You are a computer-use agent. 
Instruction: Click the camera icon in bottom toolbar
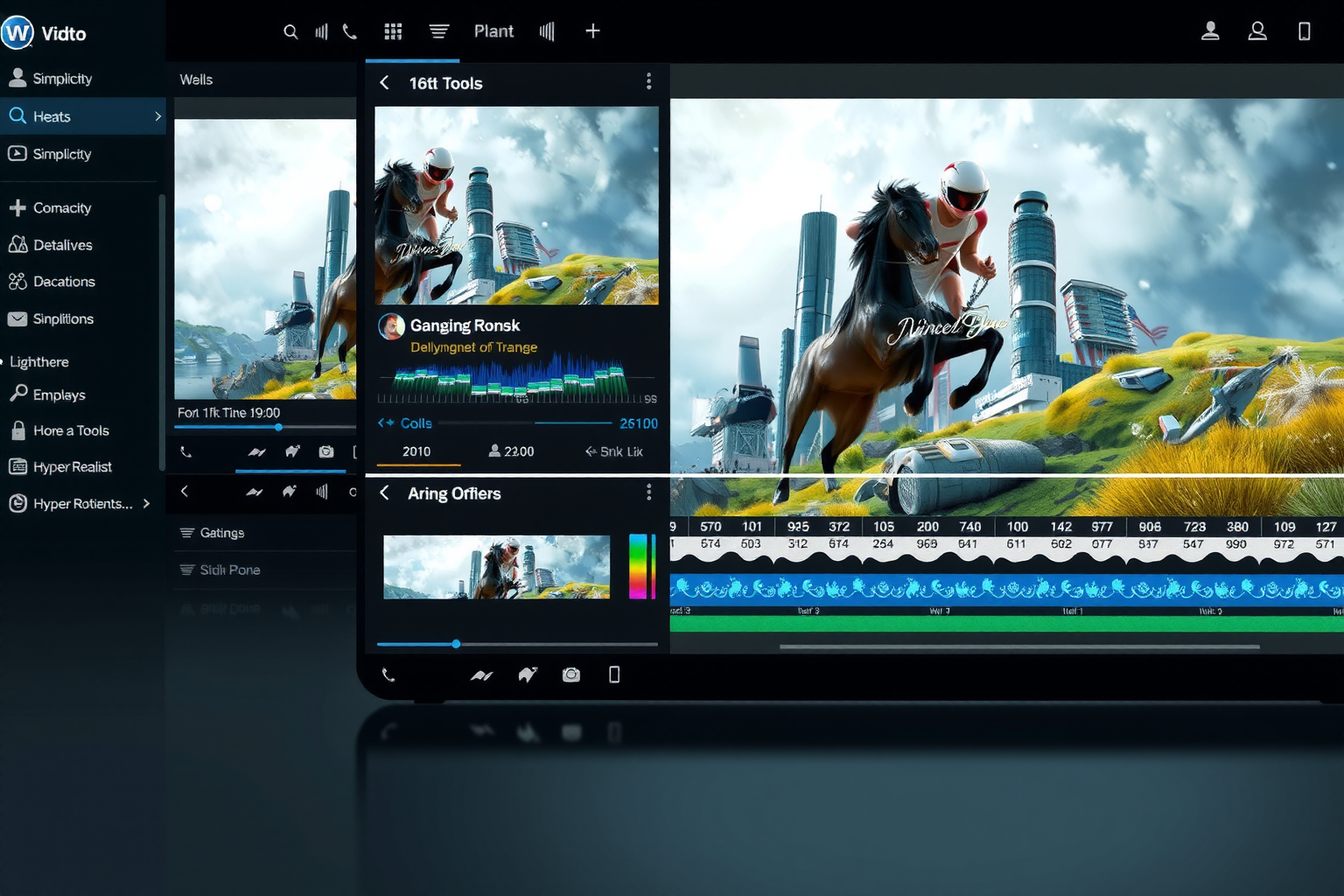[571, 675]
